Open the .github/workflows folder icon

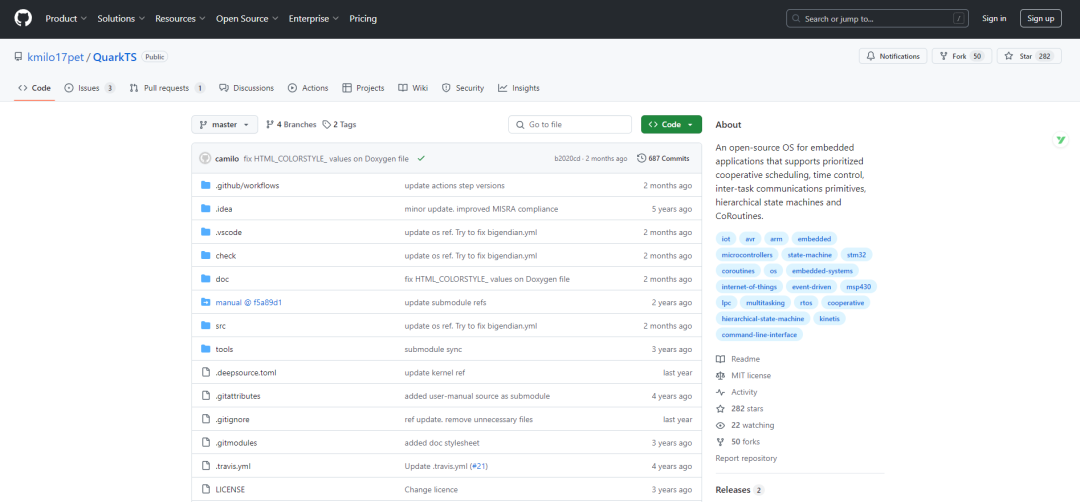coord(205,185)
